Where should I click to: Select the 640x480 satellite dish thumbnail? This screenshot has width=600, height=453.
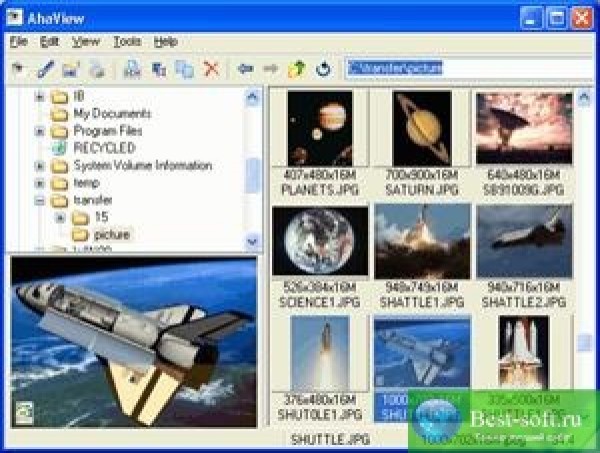(524, 129)
